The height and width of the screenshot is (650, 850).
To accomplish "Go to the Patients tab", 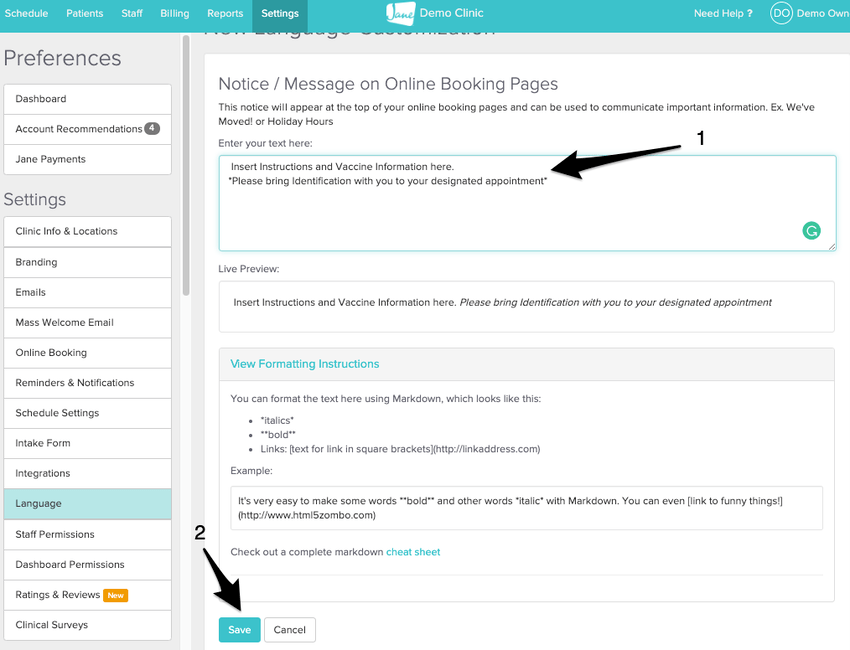I will pos(85,13).
